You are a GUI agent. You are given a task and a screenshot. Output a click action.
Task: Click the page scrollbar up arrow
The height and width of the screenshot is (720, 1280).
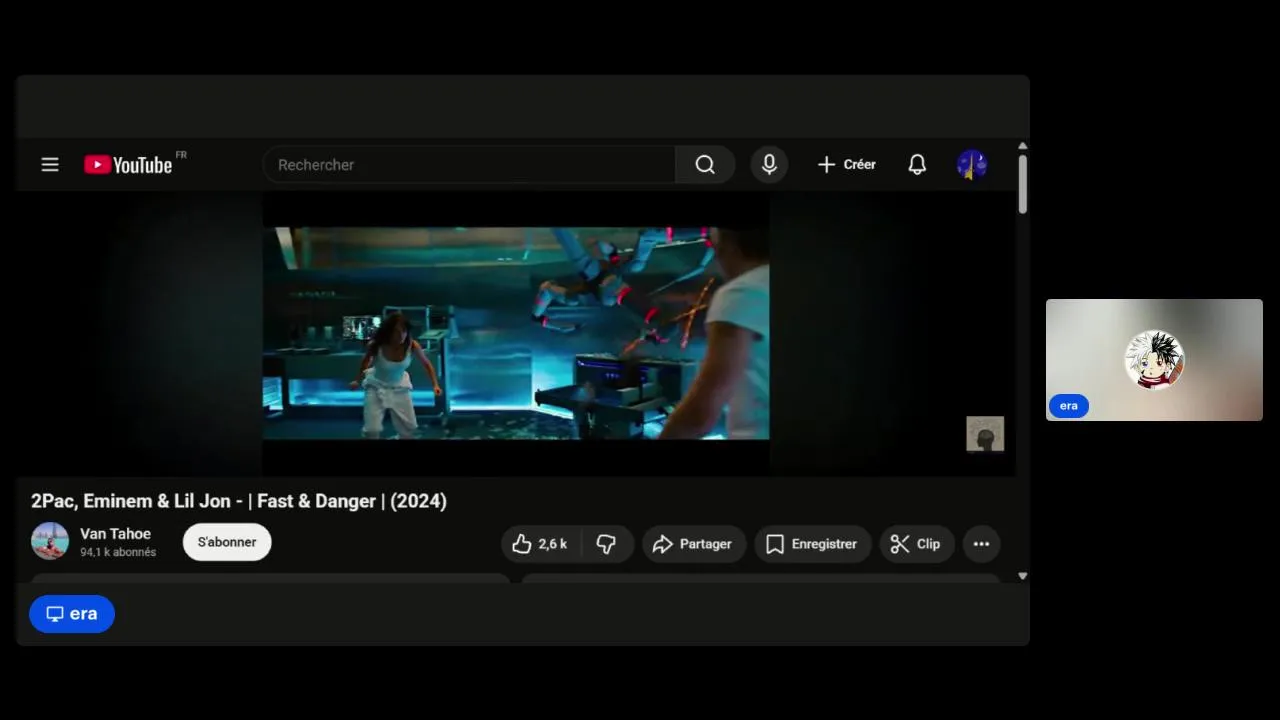pos(1022,146)
